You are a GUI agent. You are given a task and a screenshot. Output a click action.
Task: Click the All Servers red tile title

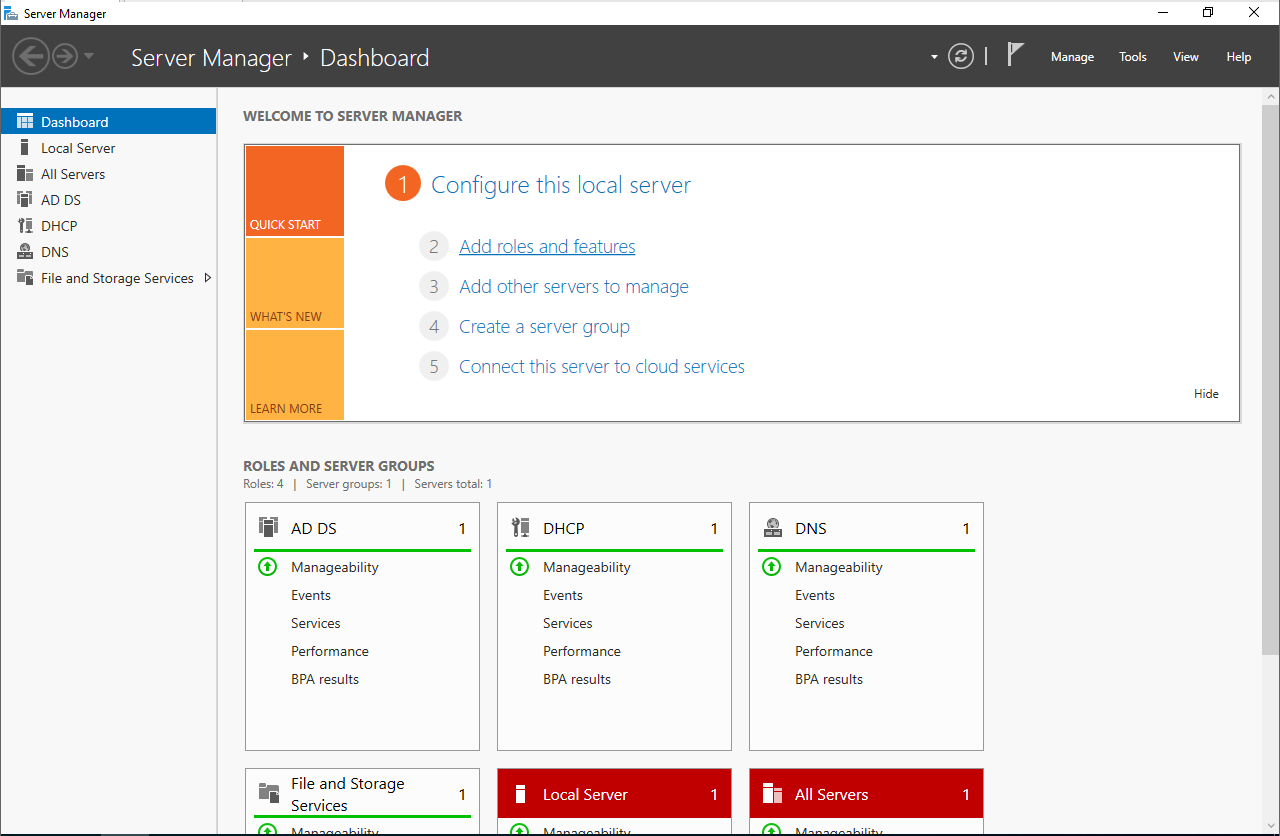click(x=832, y=795)
